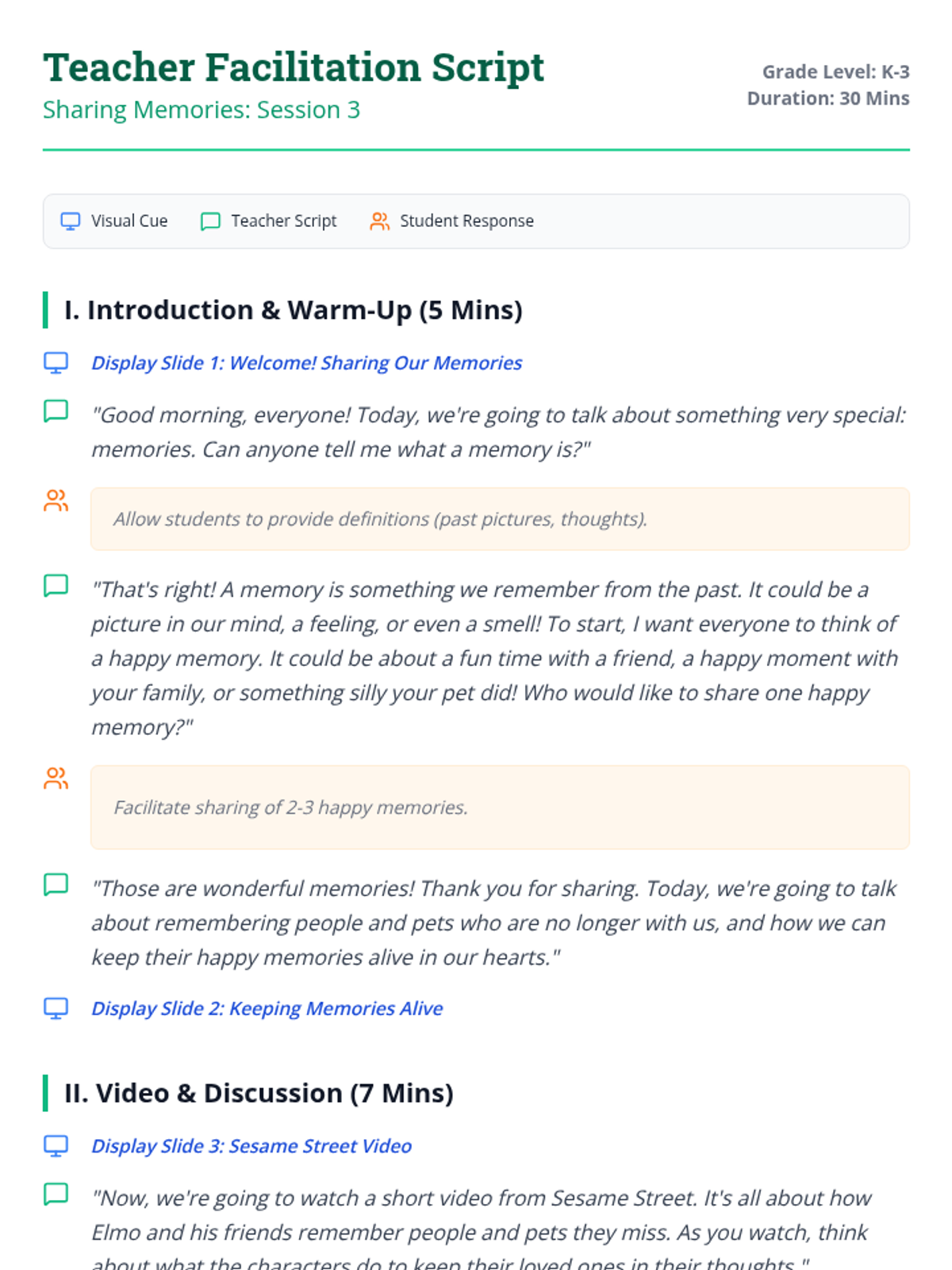Screen dimensions: 952x1270
Task: Click the people icon beside "Facilitate sharing" box
Action: [56, 779]
